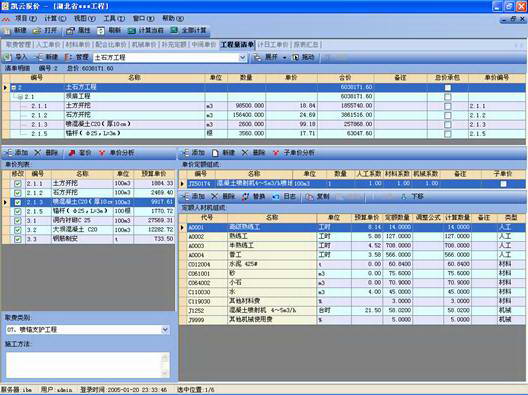Click the 删除 button in the 单价列表 toolbar
The width and height of the screenshot is (528, 395).
pyautogui.click(x=47, y=153)
